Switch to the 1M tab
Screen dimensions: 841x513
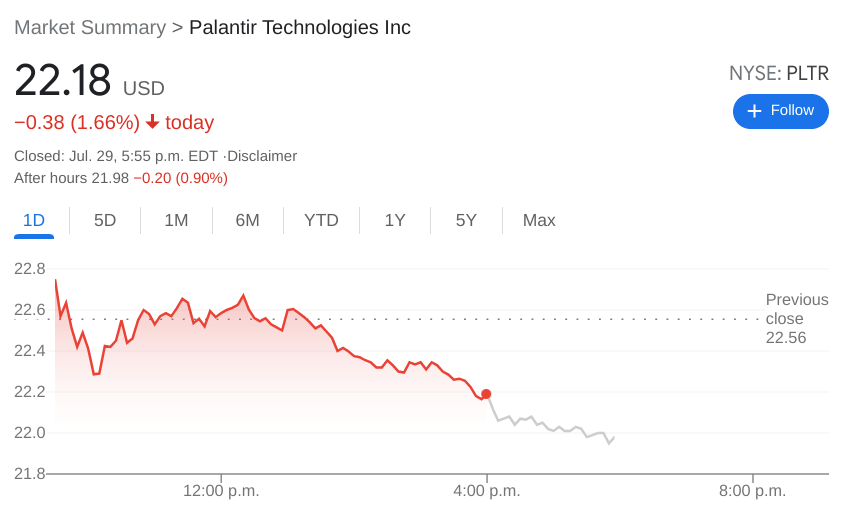[x=176, y=220]
